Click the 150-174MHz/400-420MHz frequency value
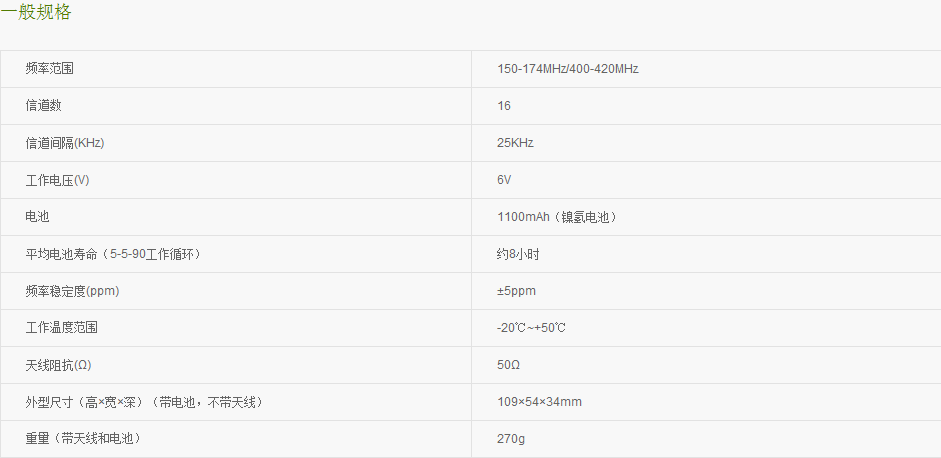Viewport: 941px width, 458px height. (568, 68)
